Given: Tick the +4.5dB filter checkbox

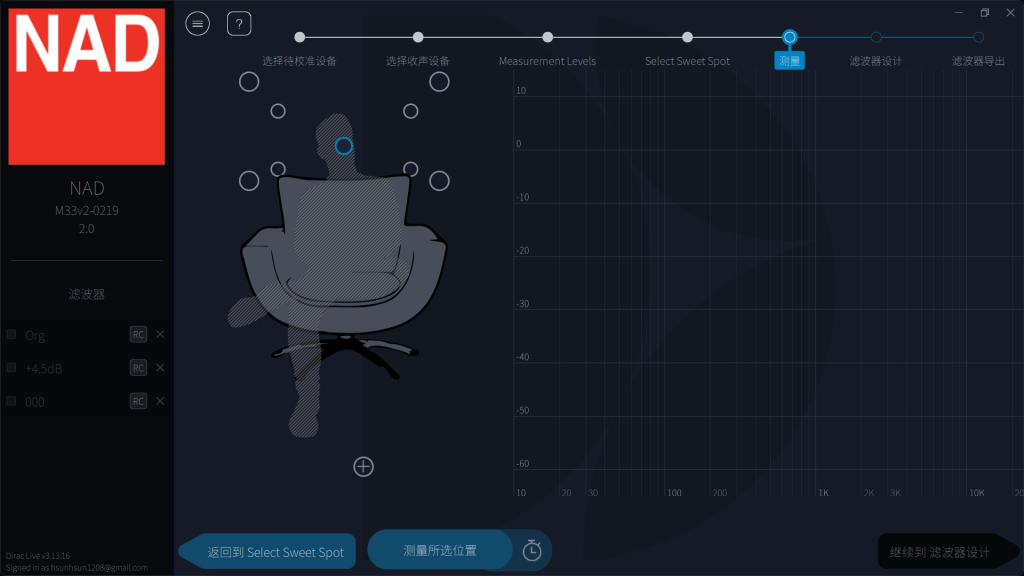Looking at the screenshot, I should click(11, 368).
